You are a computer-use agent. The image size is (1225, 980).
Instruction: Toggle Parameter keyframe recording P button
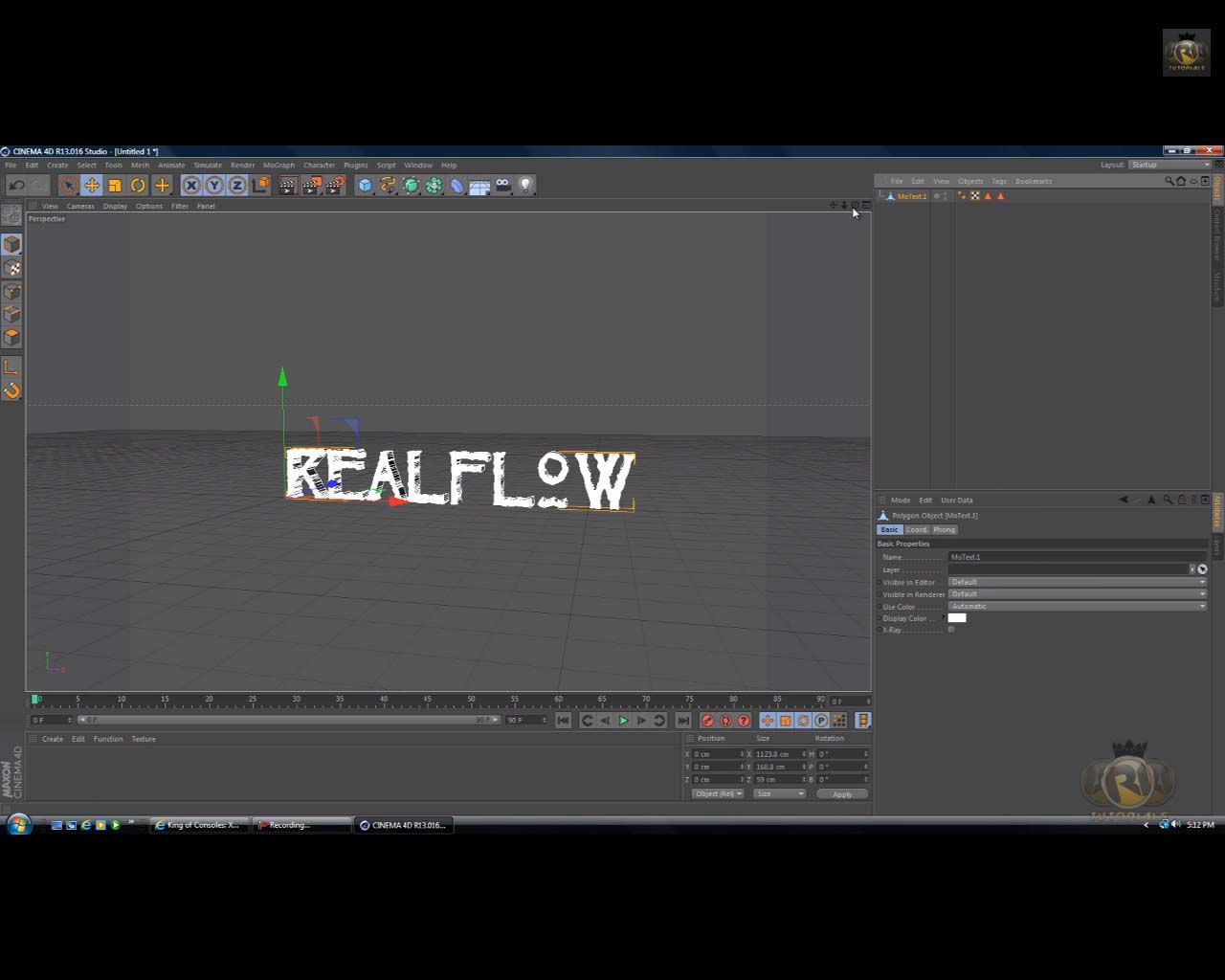point(821,721)
